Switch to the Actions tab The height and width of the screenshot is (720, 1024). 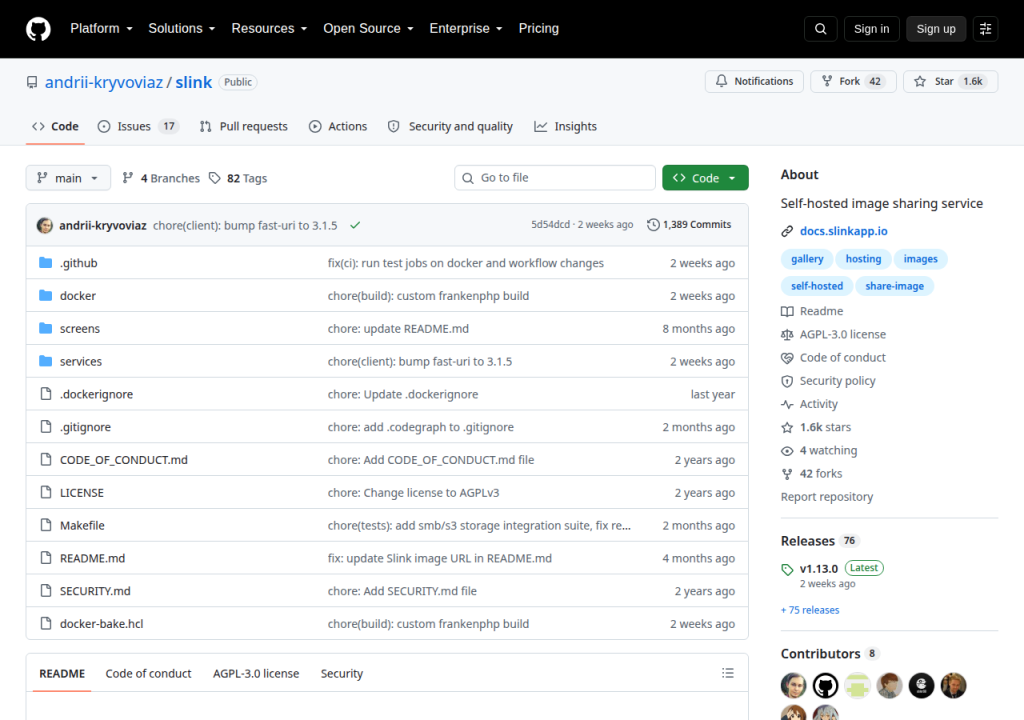[x=338, y=127]
